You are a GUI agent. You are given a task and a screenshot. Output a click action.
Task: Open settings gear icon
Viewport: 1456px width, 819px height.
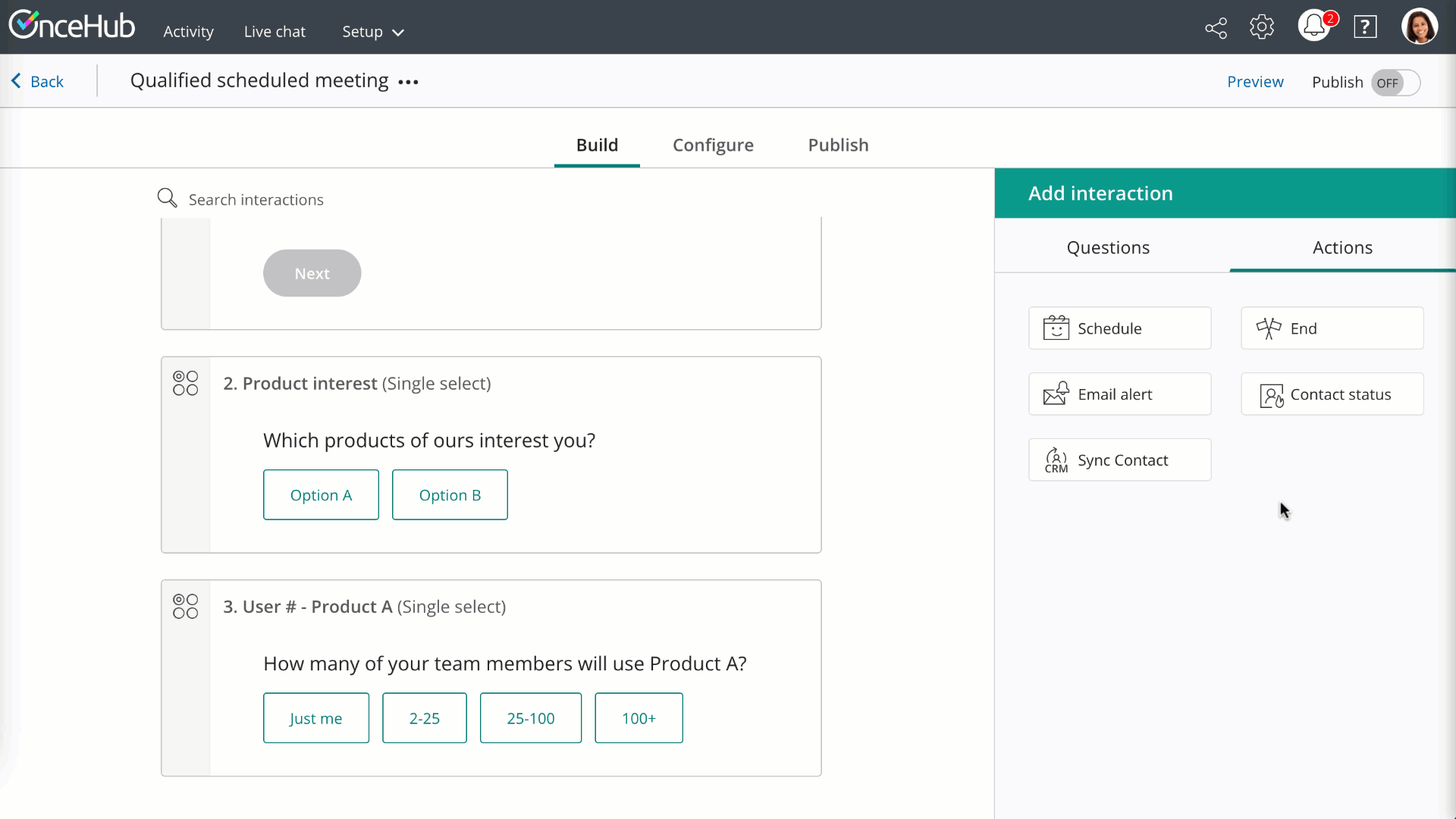click(1262, 27)
